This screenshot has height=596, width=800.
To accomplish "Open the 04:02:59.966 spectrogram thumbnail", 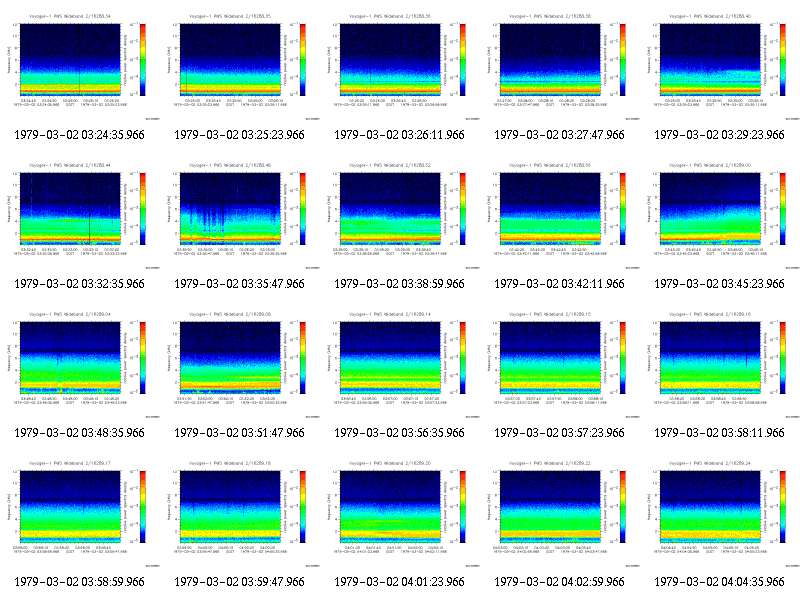I will 560,512.
